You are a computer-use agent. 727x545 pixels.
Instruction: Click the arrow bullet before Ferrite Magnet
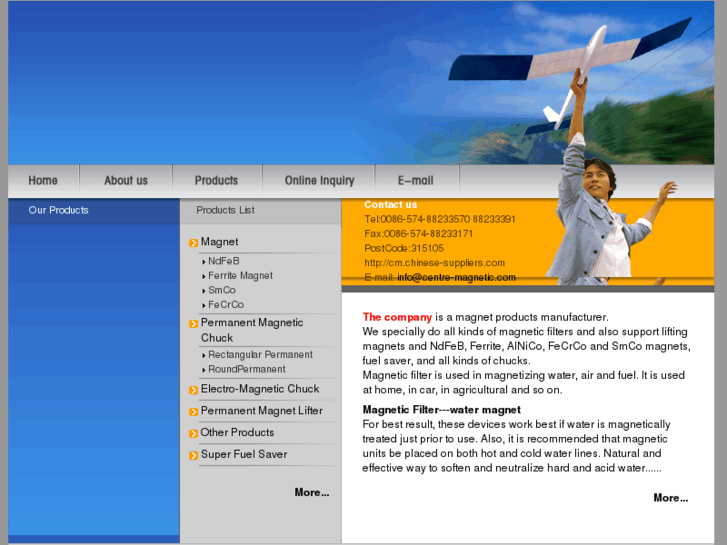click(x=204, y=276)
